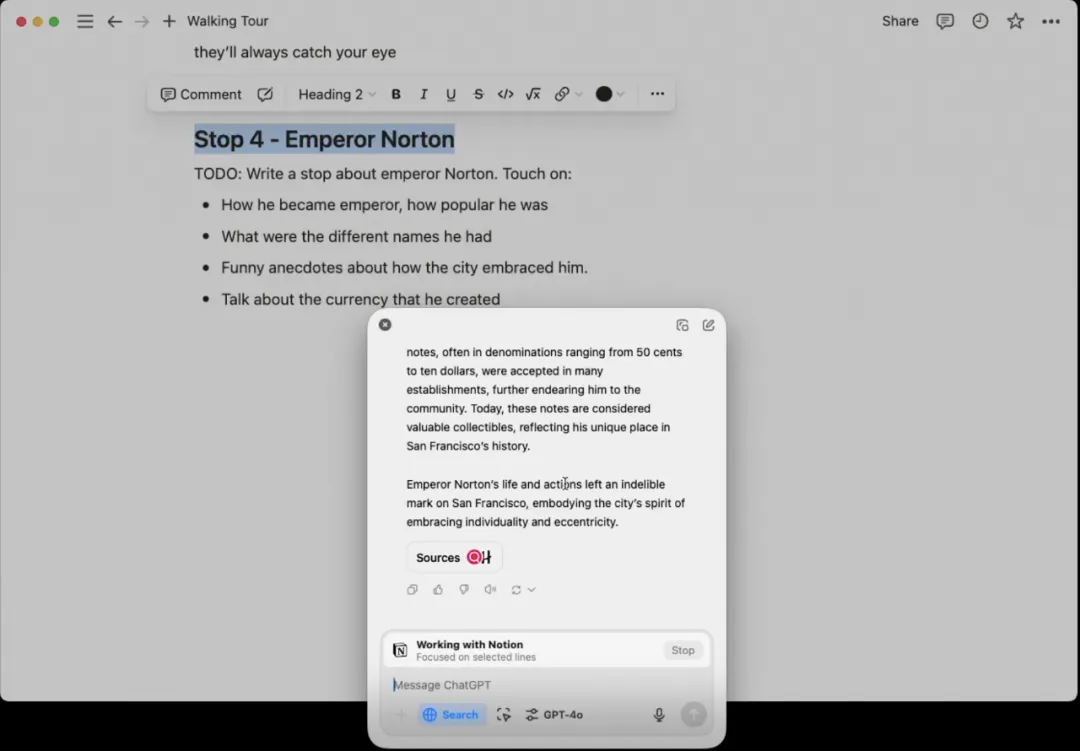Toggle italic formatting

tap(424, 94)
